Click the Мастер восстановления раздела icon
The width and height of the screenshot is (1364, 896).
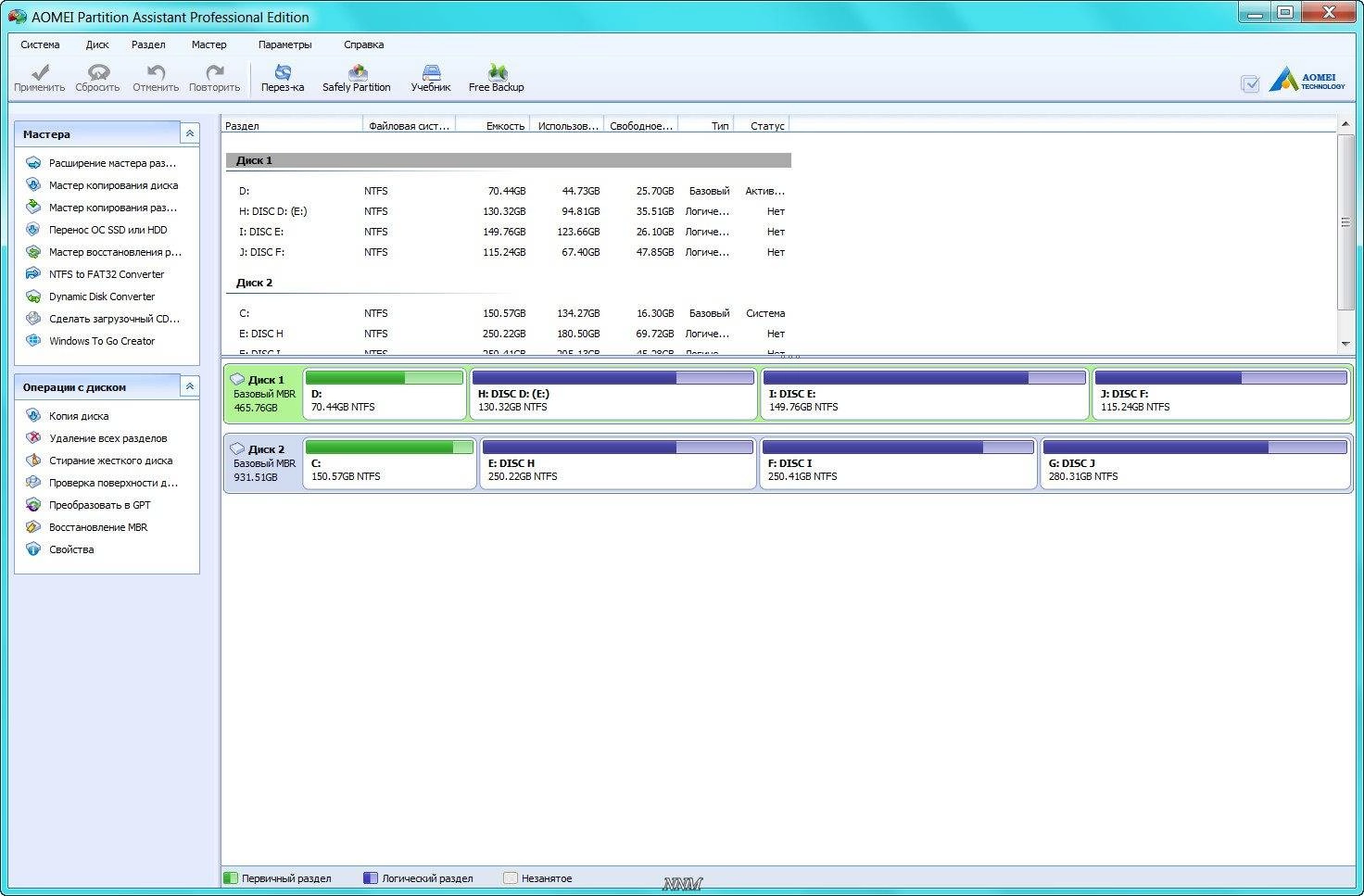click(33, 252)
